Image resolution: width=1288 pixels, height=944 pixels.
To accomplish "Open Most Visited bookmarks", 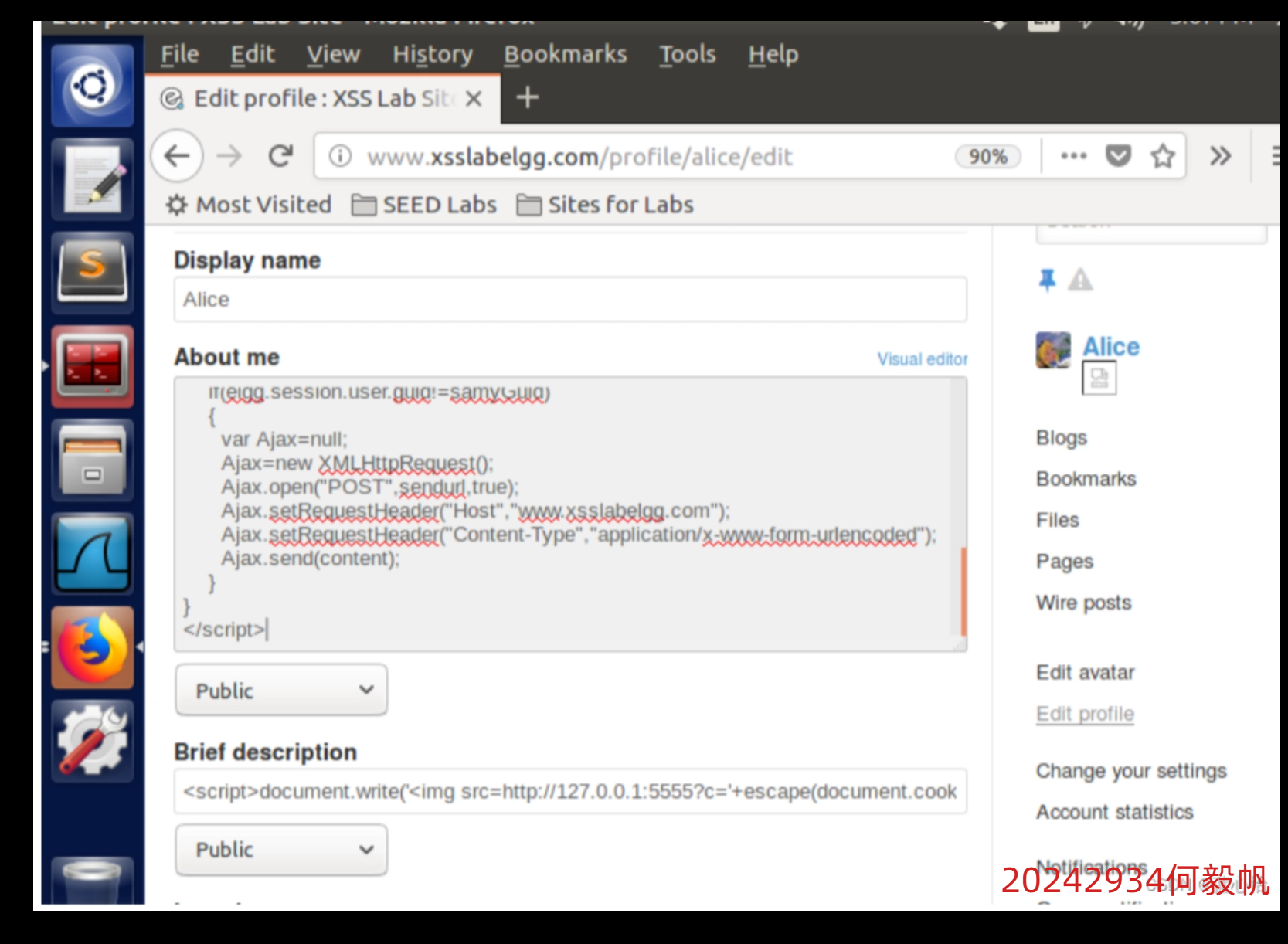I will coord(249,205).
